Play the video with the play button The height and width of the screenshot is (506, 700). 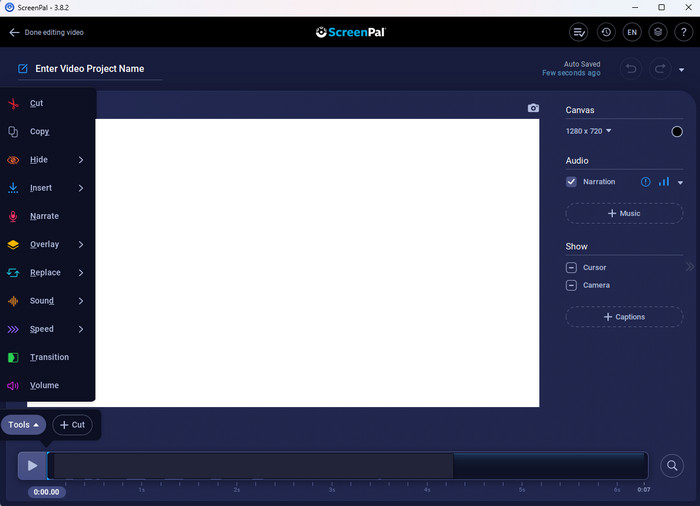point(32,466)
